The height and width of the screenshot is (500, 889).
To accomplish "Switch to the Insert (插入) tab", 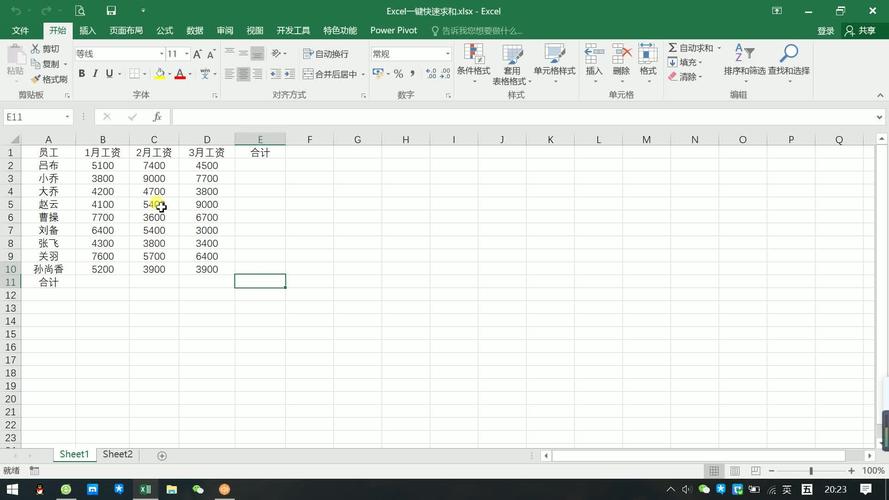I will click(x=87, y=31).
